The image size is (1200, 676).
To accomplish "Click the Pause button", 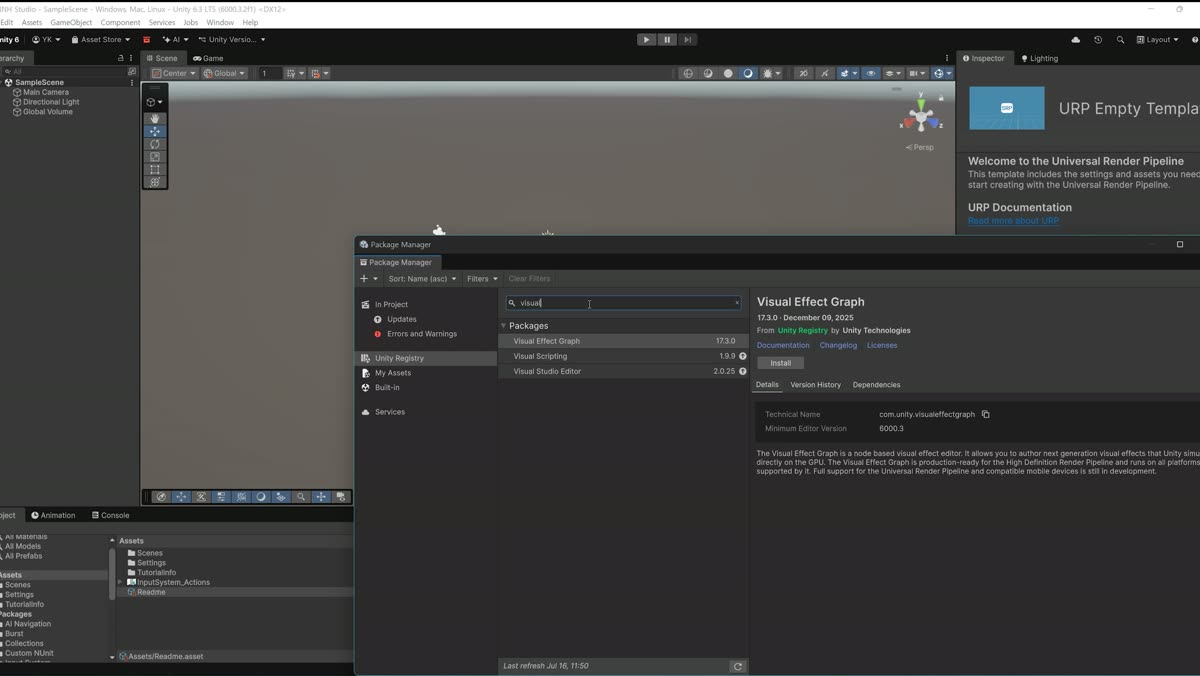I will click(x=667, y=39).
